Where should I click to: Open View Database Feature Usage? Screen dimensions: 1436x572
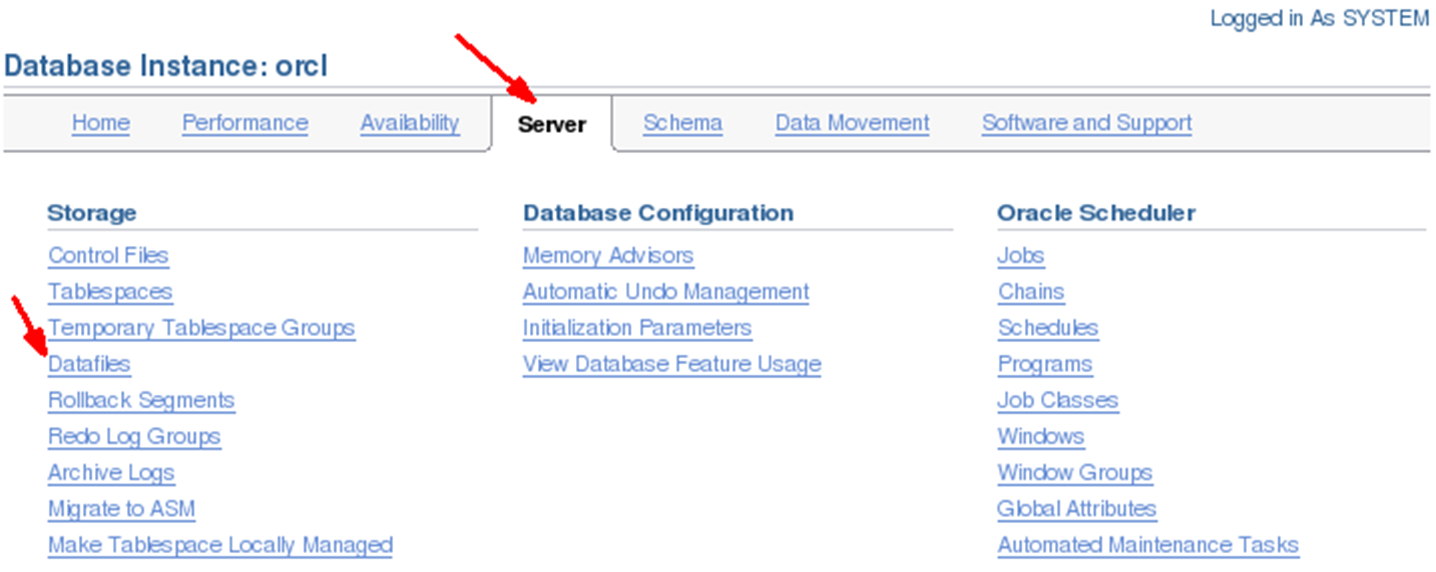[x=672, y=364]
